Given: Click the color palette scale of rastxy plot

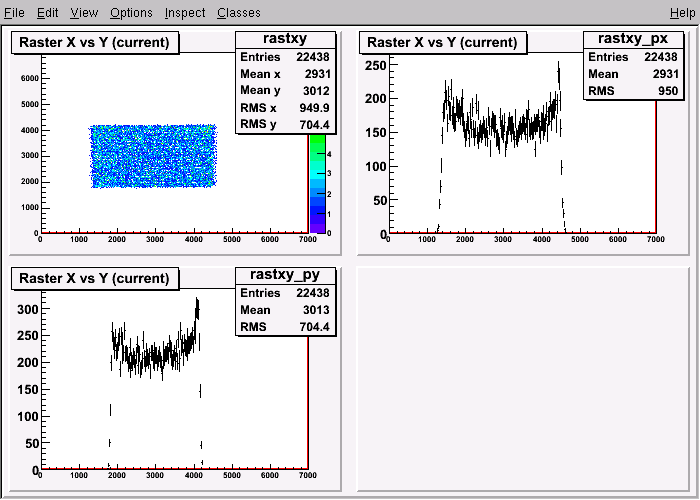Looking at the screenshot, I should click(317, 184).
